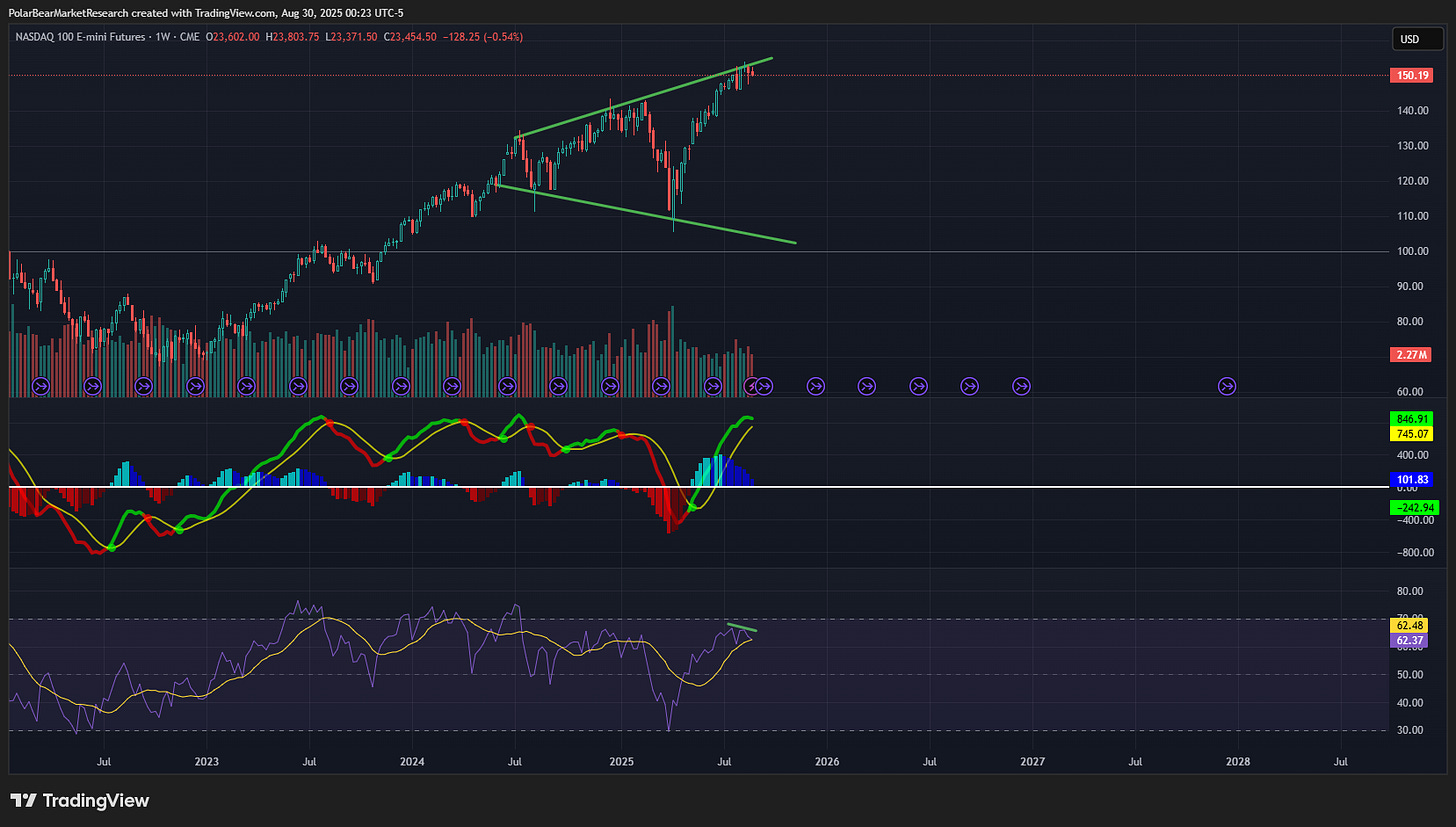Click the 140.00 price axis label
Screen dimensions: 1456x827
point(1414,111)
